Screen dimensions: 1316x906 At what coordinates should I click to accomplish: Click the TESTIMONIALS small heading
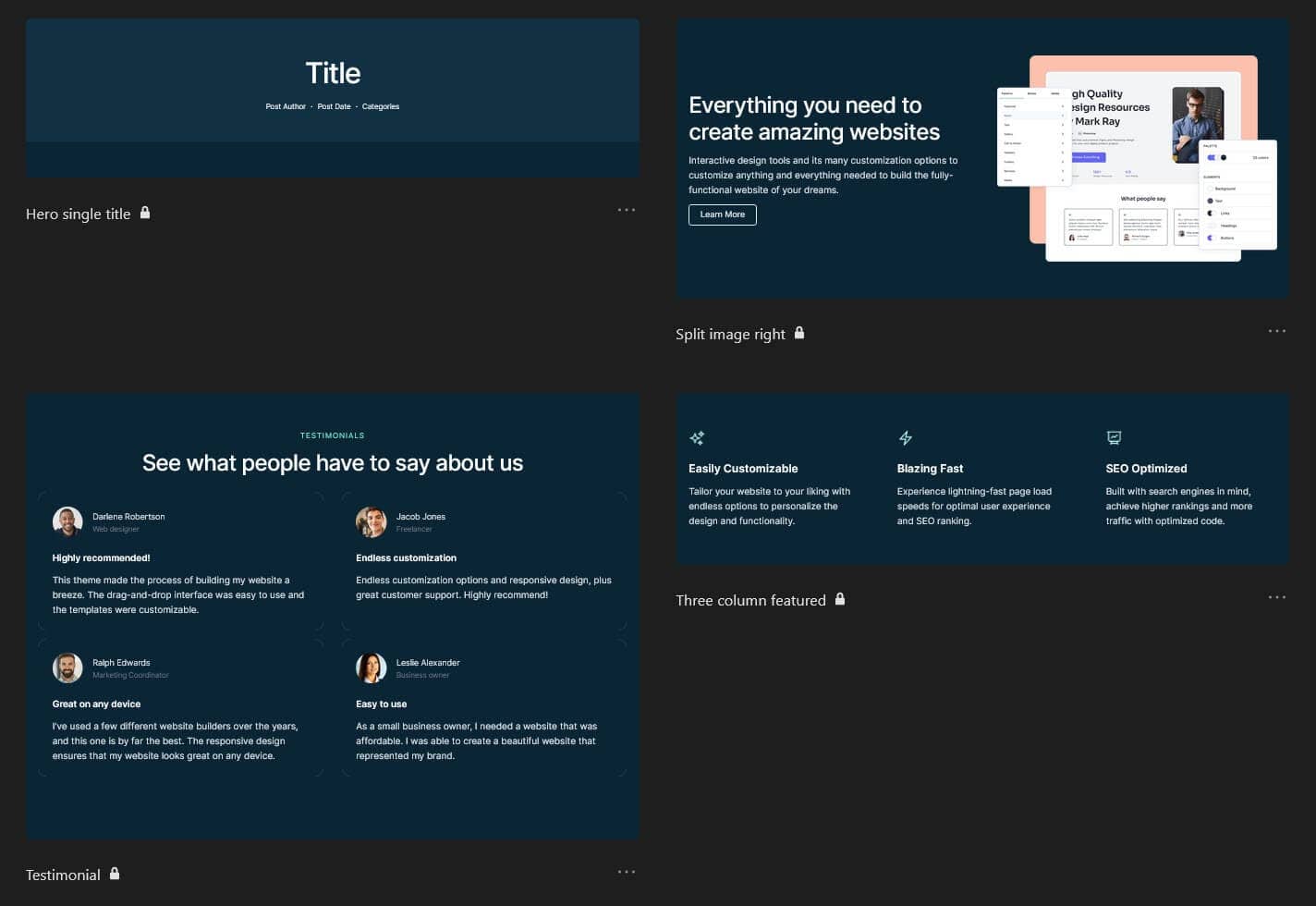coord(333,435)
